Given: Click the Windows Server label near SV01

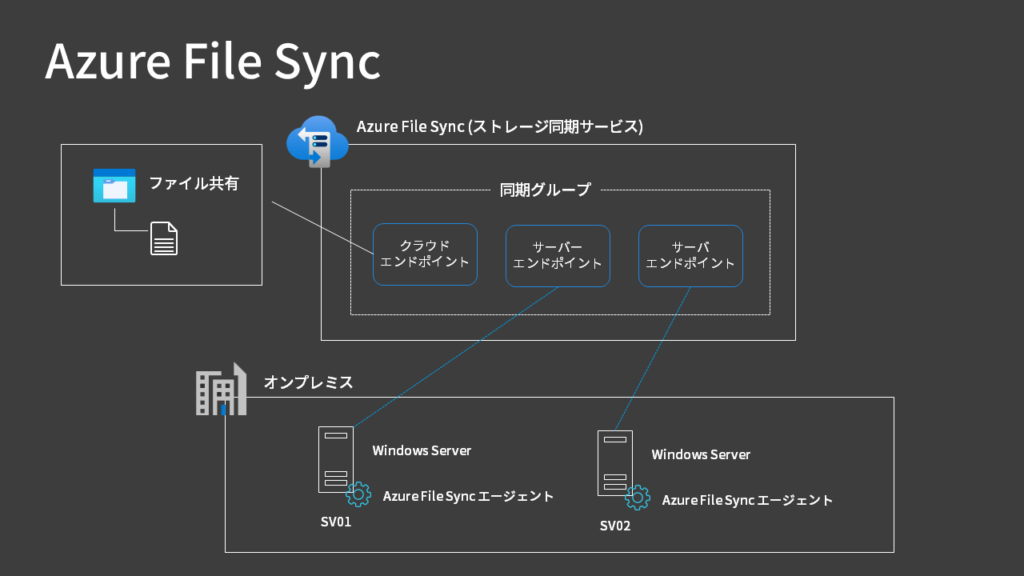Looking at the screenshot, I should click(x=421, y=450).
